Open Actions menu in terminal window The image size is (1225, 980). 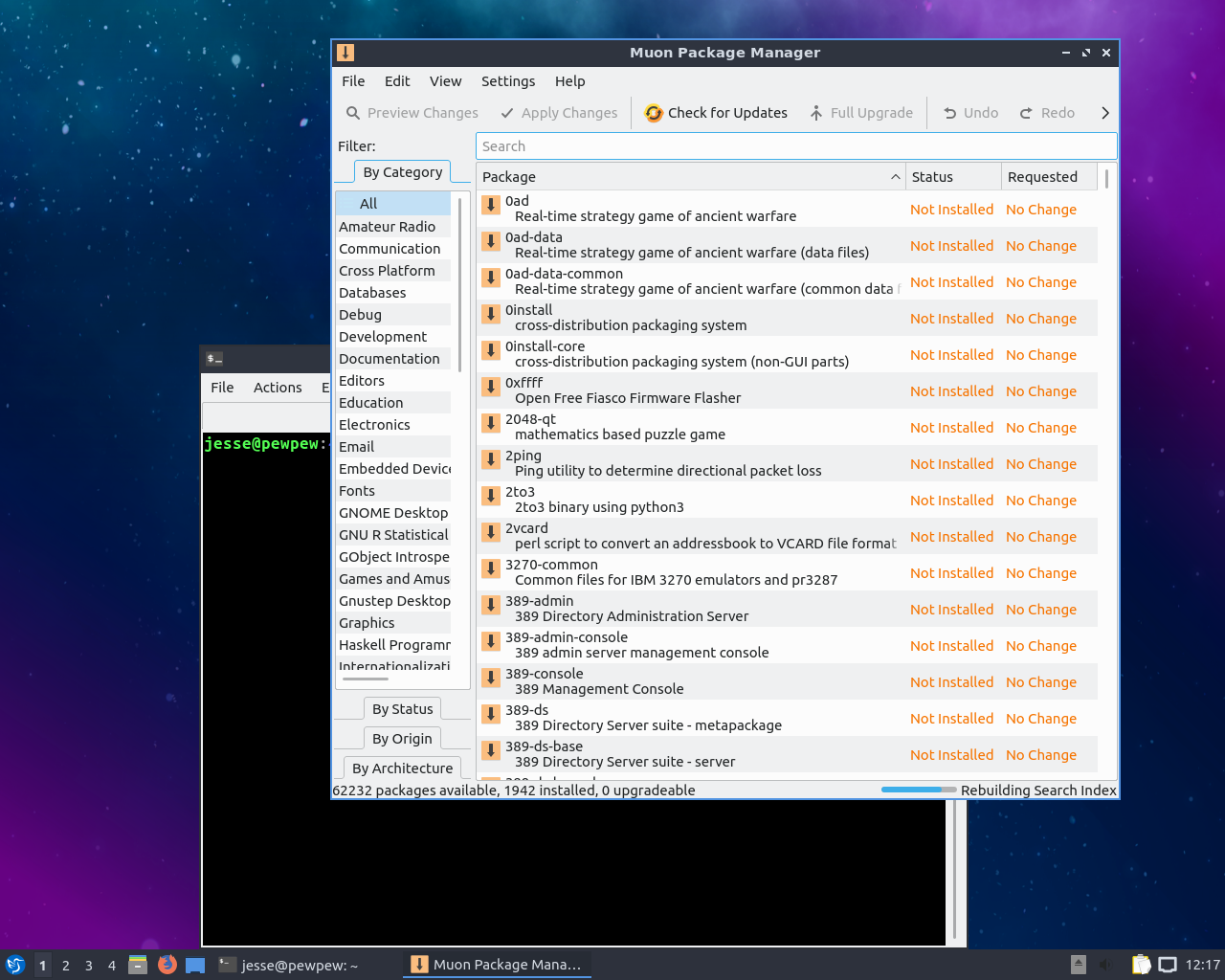coord(278,388)
